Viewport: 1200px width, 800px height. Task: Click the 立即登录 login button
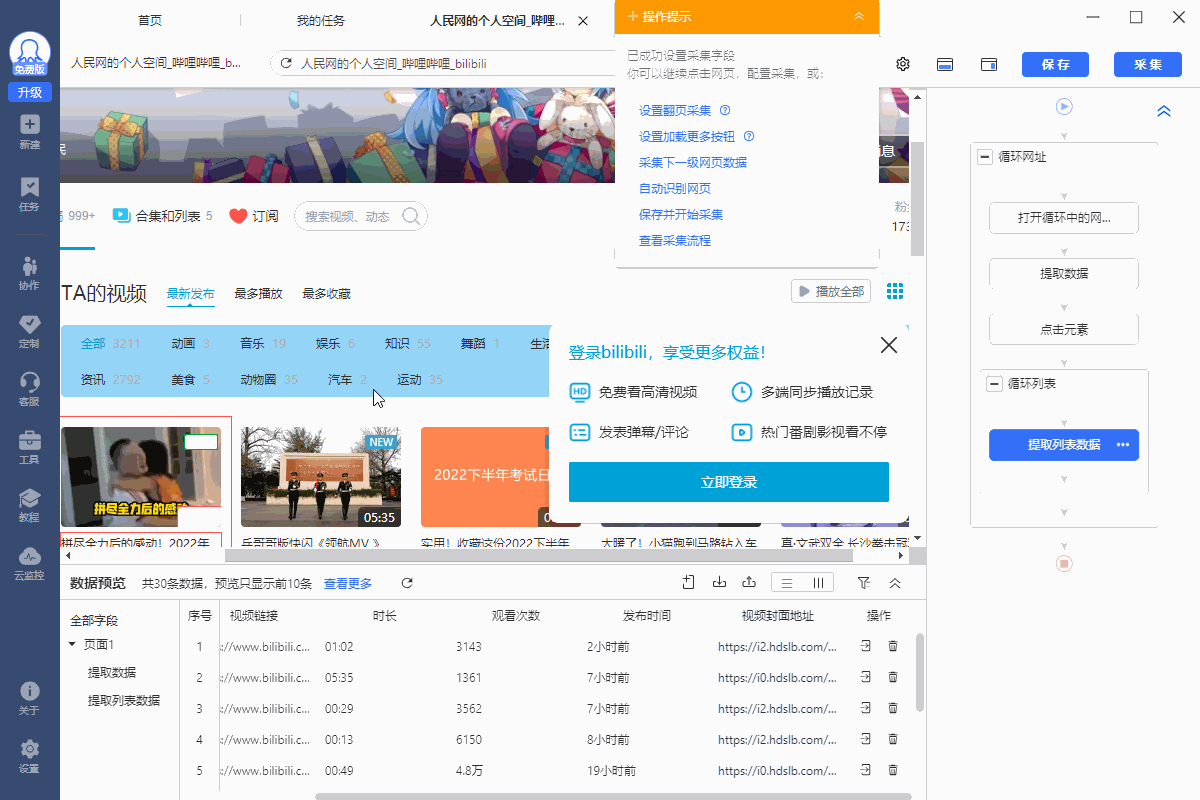[729, 482]
